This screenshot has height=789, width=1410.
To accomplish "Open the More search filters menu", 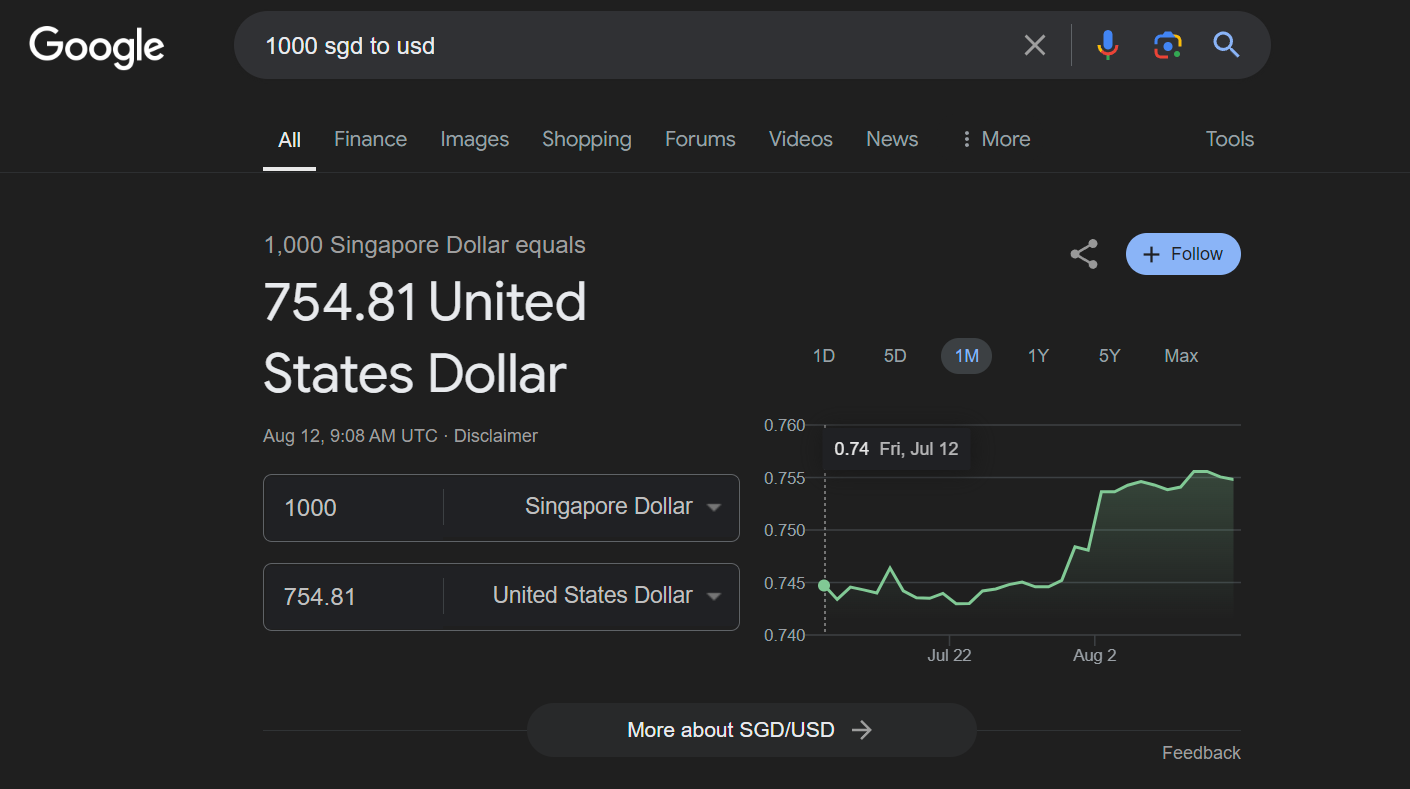I will pos(995,139).
